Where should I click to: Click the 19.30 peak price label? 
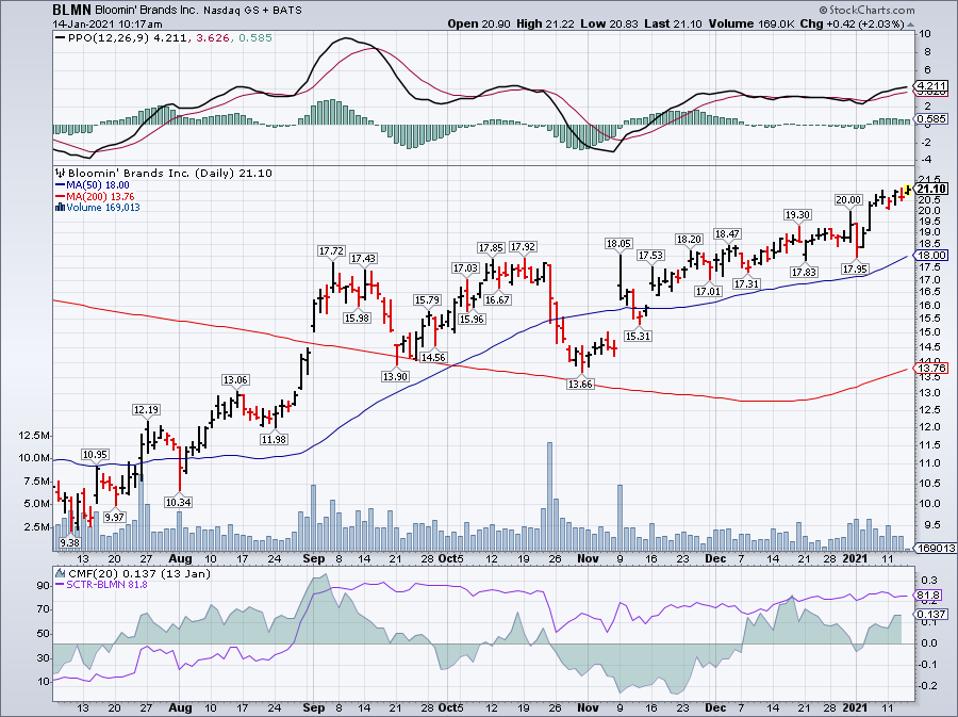click(797, 215)
